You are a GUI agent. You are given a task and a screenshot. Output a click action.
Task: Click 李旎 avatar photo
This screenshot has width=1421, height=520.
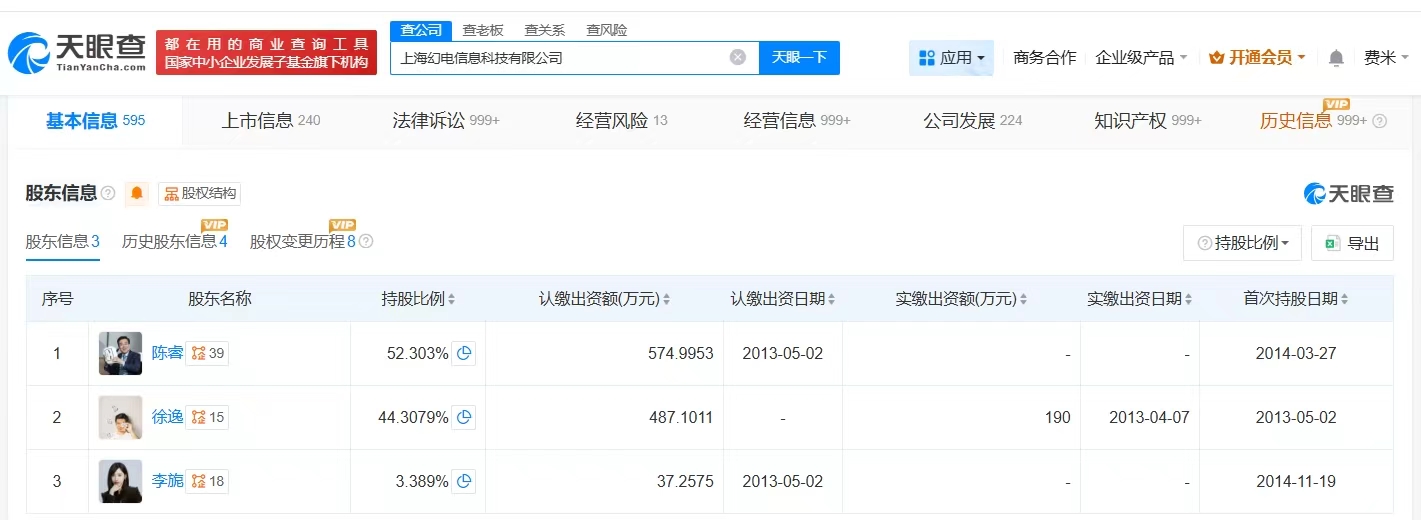coord(120,481)
